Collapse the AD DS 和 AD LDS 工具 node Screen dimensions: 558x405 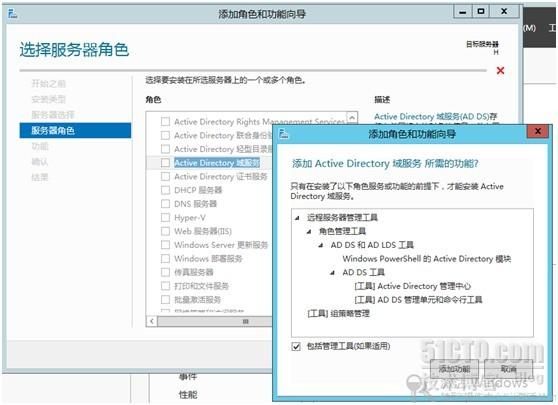click(321, 245)
